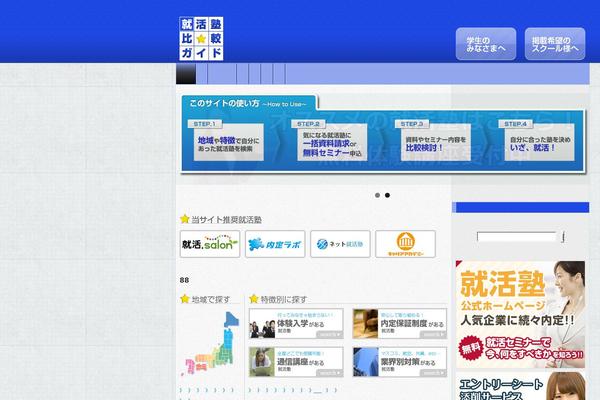
Task: Select the first carousel dot indicator
Action: click(x=377, y=195)
